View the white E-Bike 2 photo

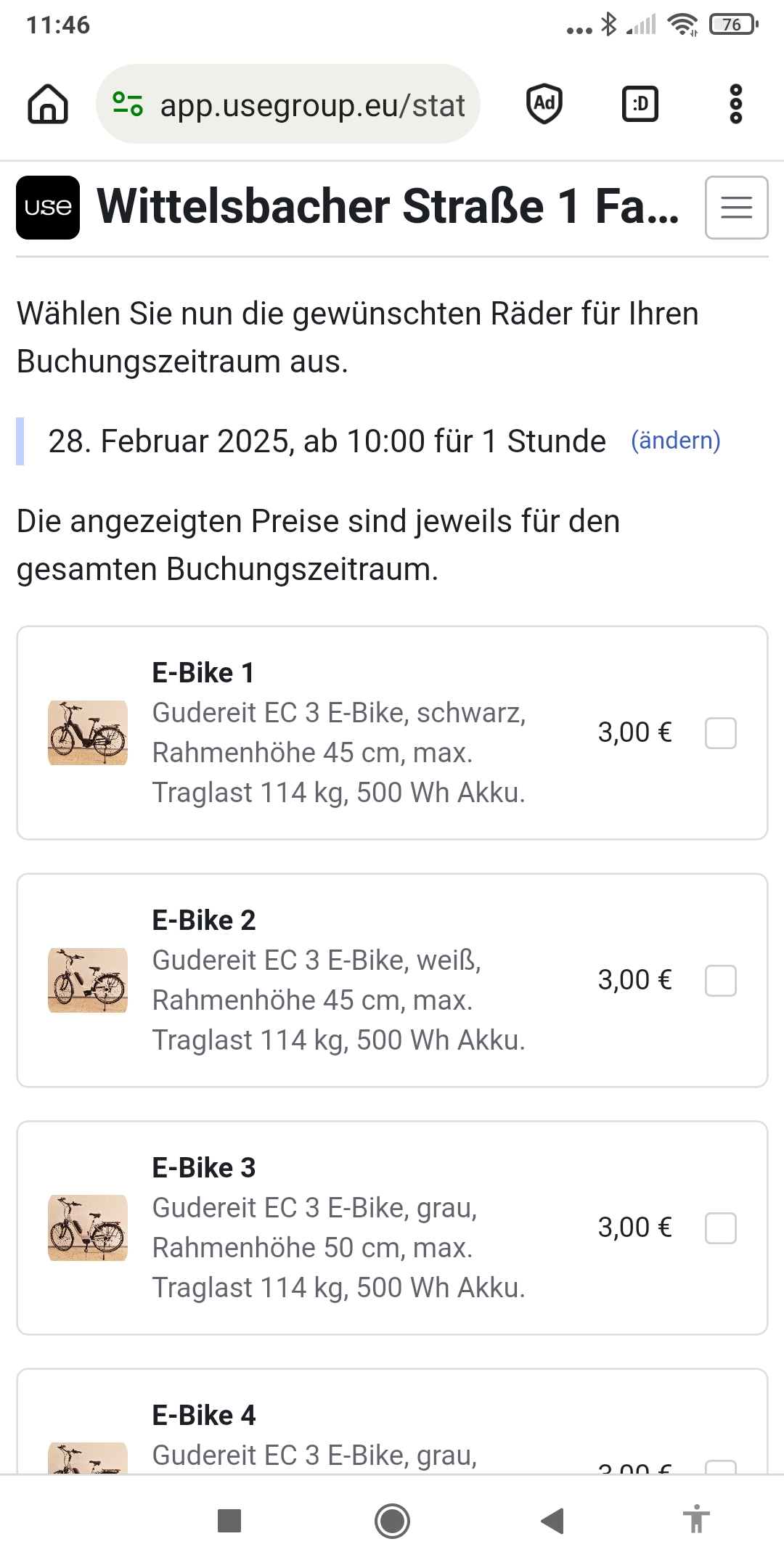88,980
